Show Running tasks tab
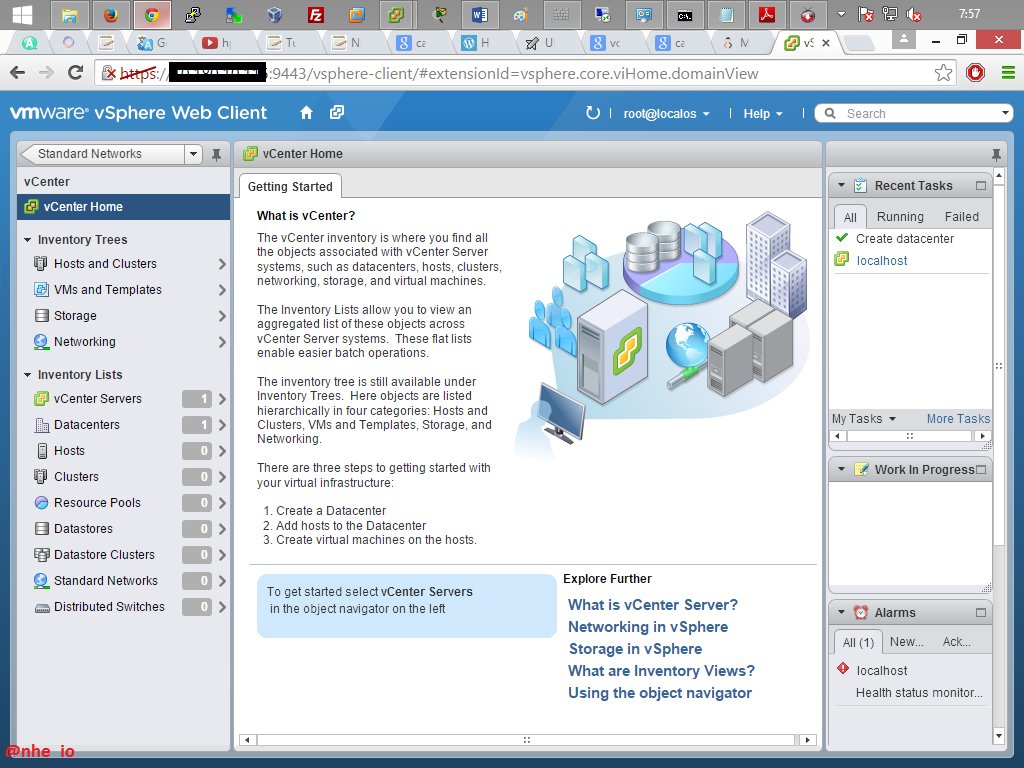1024x768 pixels. click(900, 217)
